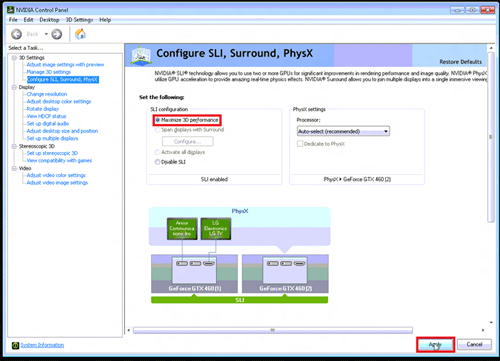Open the 3D Settings menu
The image size is (500, 361).
click(x=79, y=20)
